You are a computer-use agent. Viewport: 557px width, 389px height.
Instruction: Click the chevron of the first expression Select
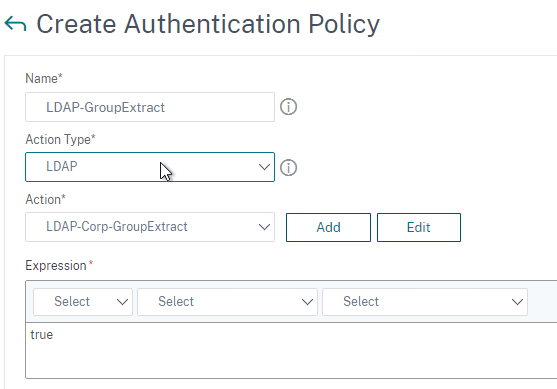122,302
